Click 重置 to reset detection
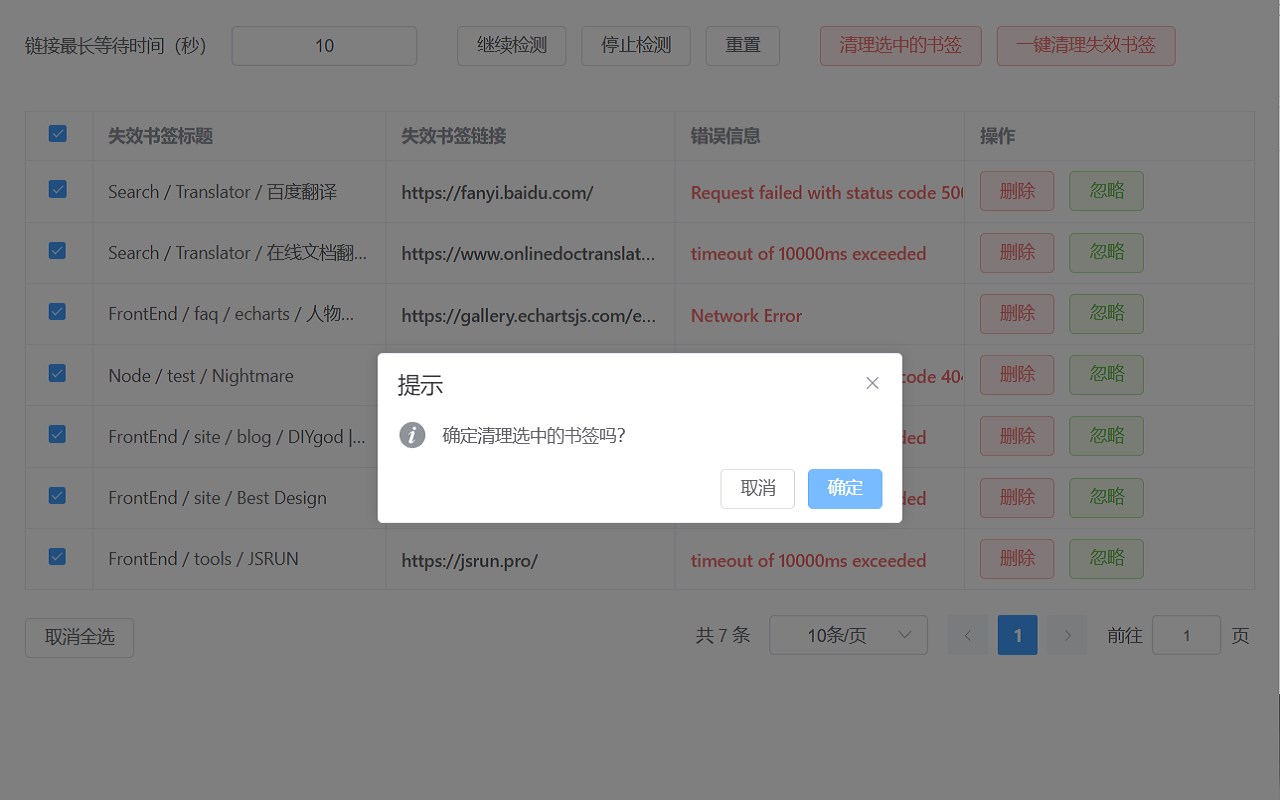The width and height of the screenshot is (1280, 800). (743, 45)
